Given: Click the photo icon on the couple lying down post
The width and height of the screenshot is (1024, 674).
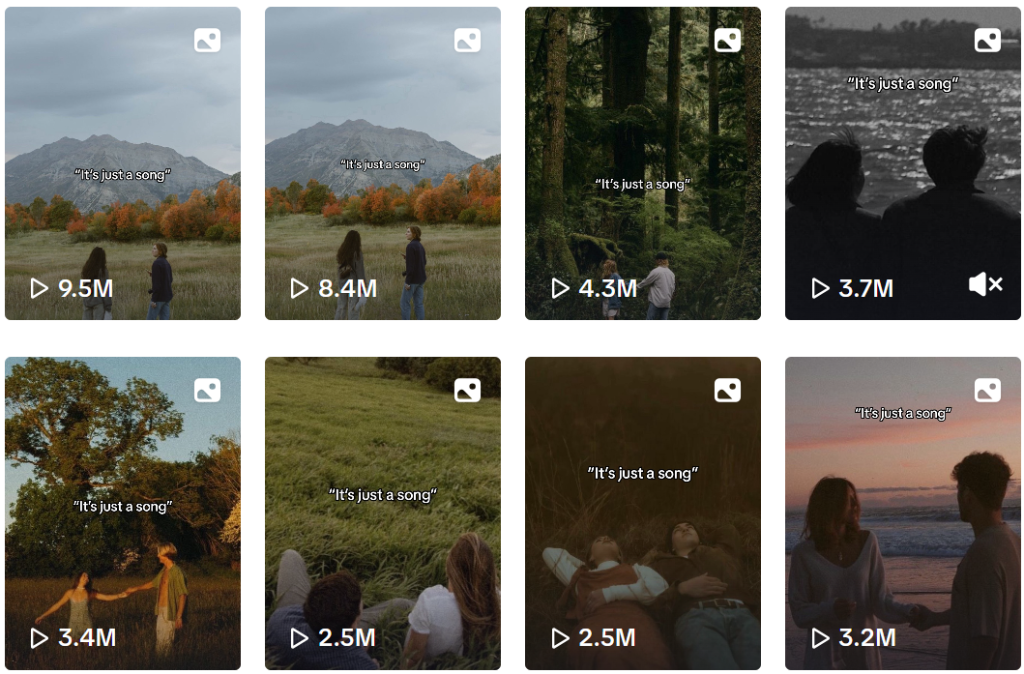Looking at the screenshot, I should pyautogui.click(x=727, y=390).
